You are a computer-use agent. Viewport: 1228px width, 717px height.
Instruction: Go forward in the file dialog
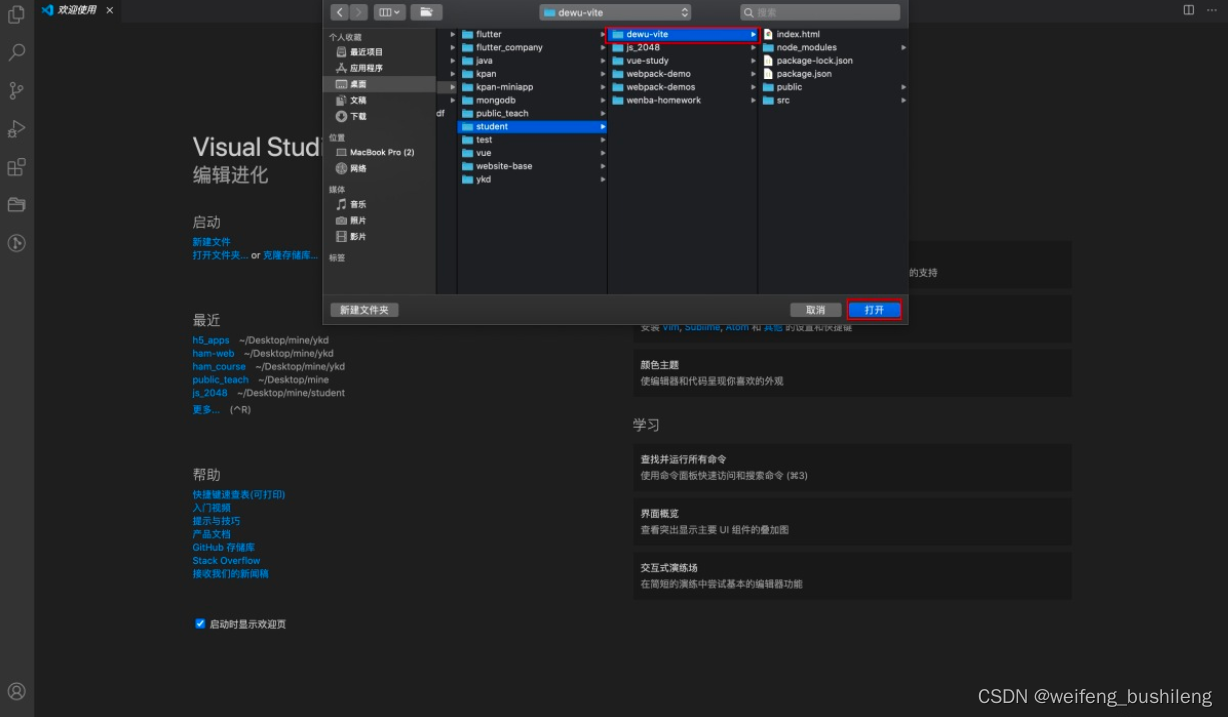[358, 12]
